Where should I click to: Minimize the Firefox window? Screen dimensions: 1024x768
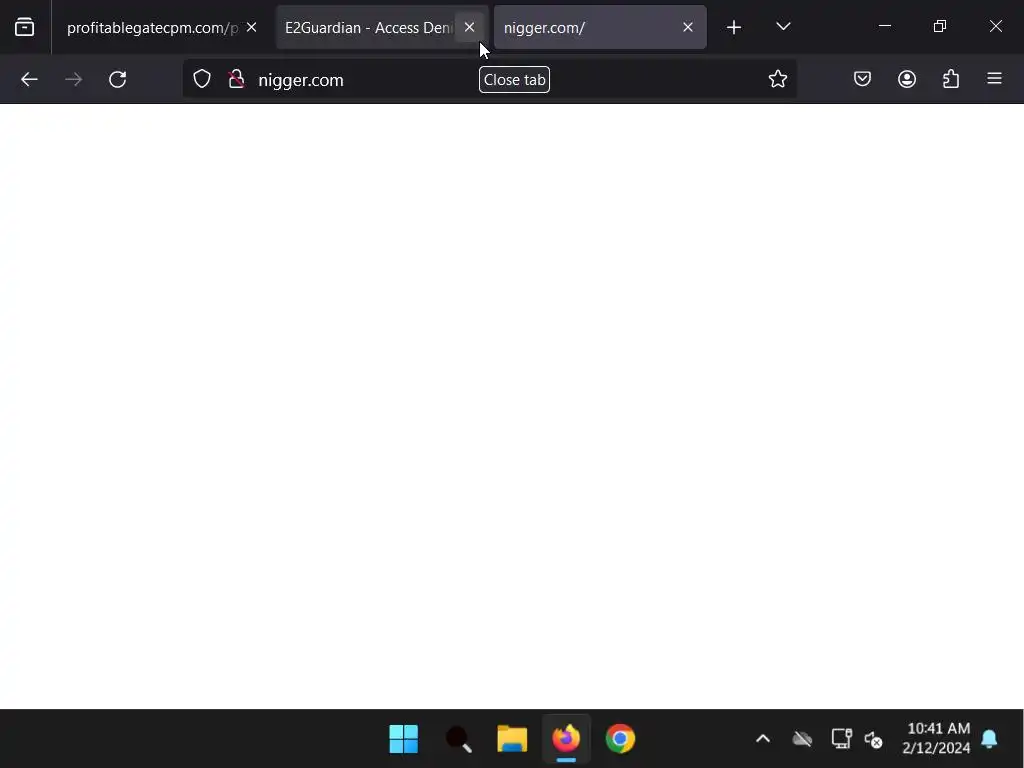(x=885, y=26)
